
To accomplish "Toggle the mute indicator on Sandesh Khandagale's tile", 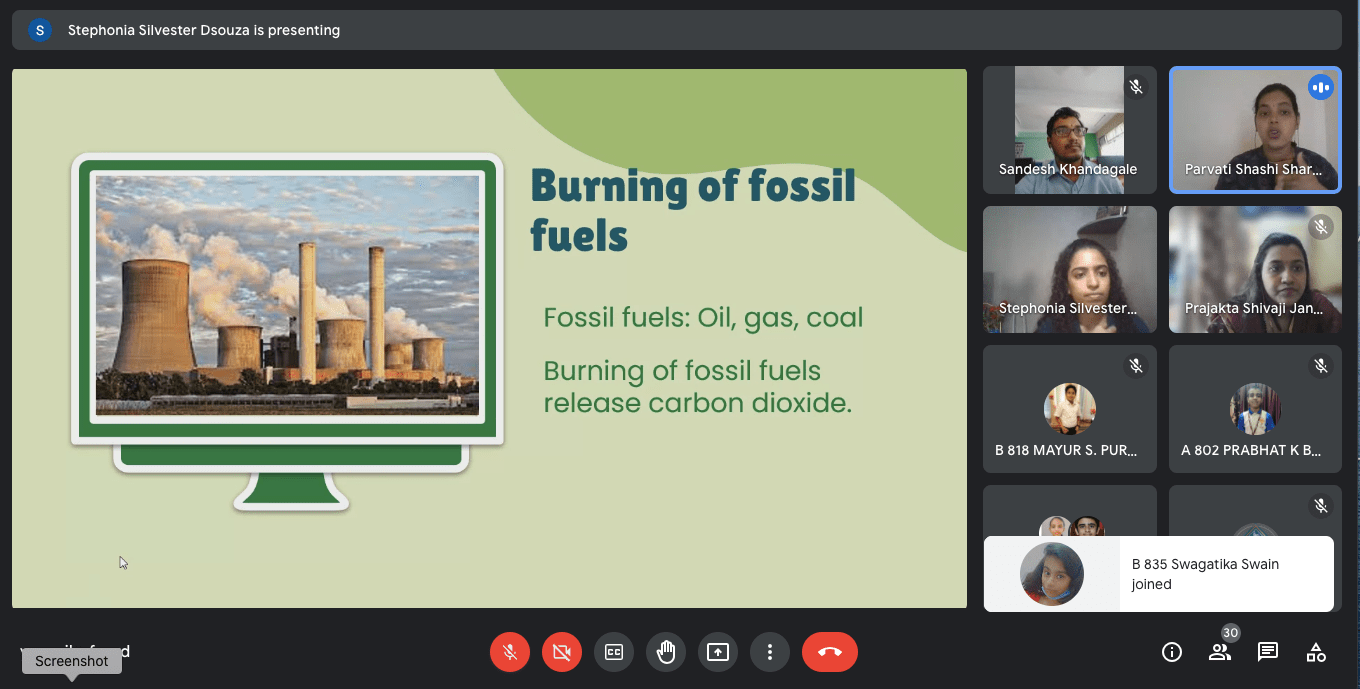I will (1136, 87).
